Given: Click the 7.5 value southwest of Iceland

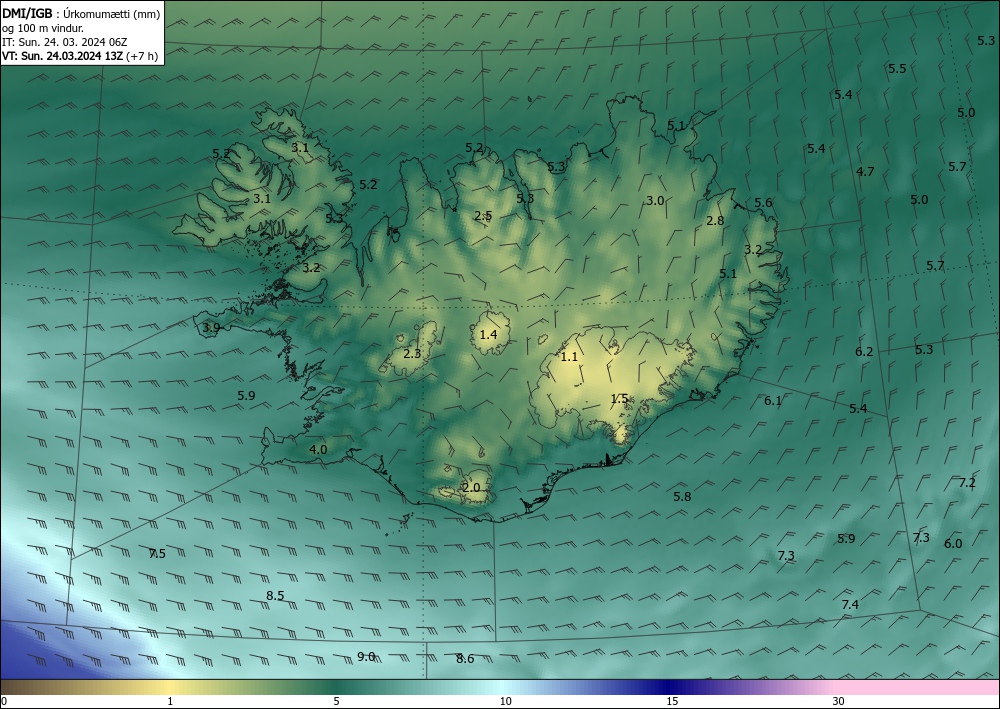Looking at the screenshot, I should [x=157, y=553].
